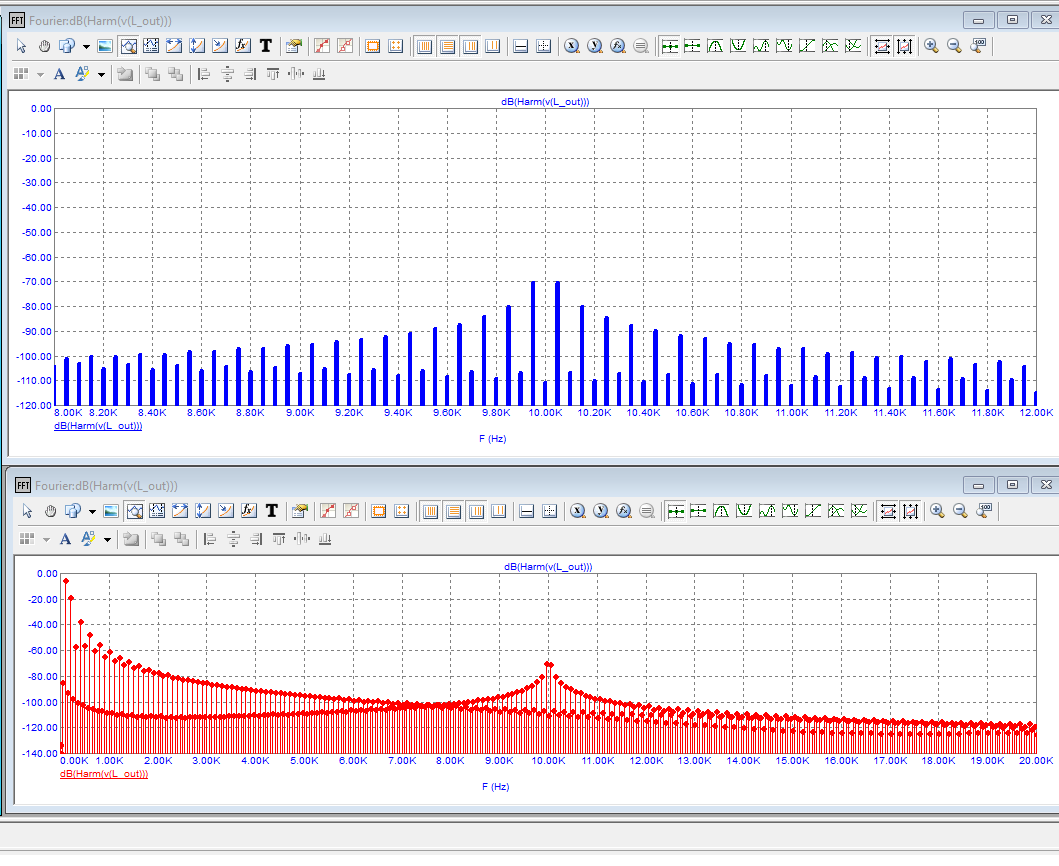Screen dimensions: 1059x866
Task: Select the T text tool in top window
Action: pyautogui.click(x=265, y=46)
